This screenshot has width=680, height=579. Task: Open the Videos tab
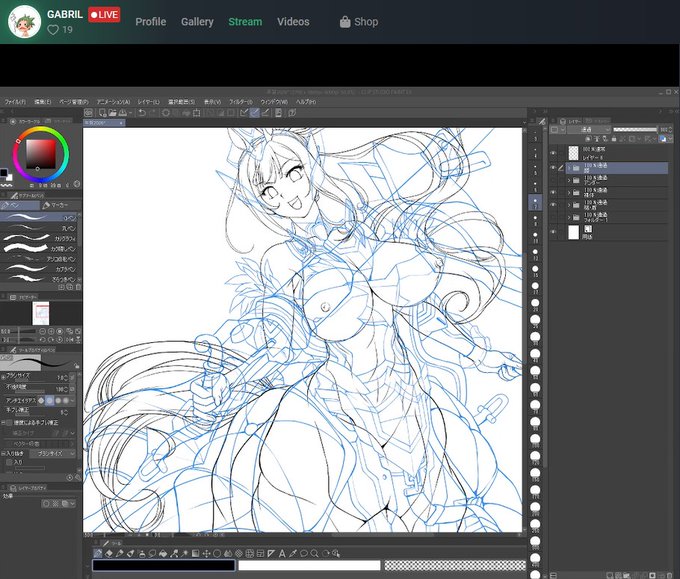click(x=293, y=22)
